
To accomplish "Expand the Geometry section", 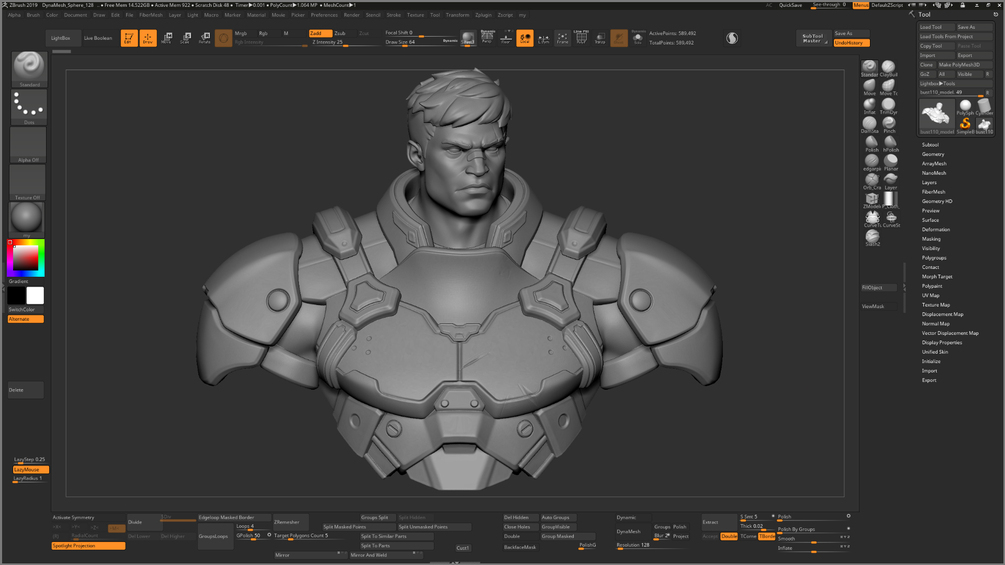I will [x=933, y=154].
